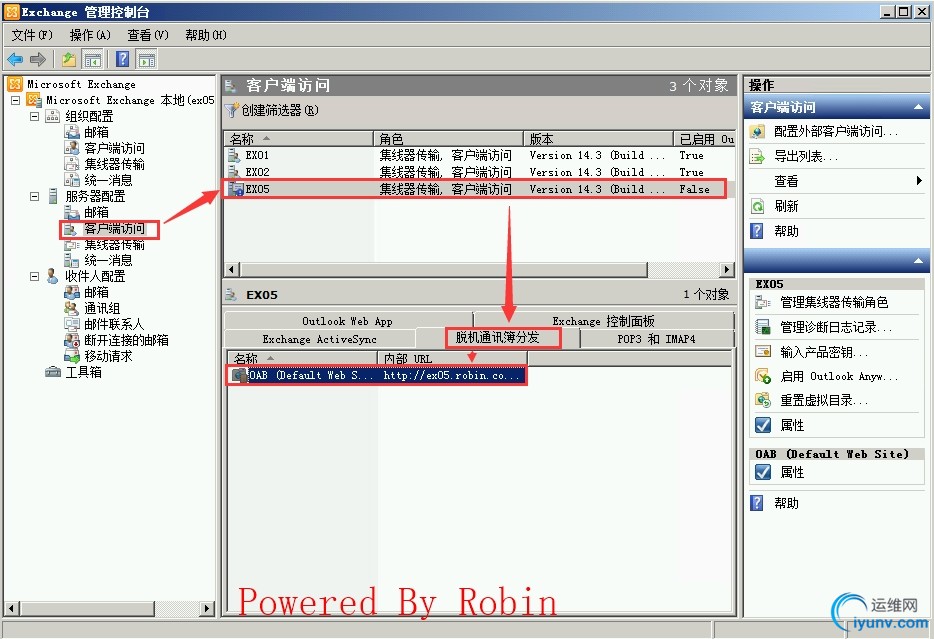
Task: Select 统一消息 under 组织配置
Action: click(x=108, y=180)
